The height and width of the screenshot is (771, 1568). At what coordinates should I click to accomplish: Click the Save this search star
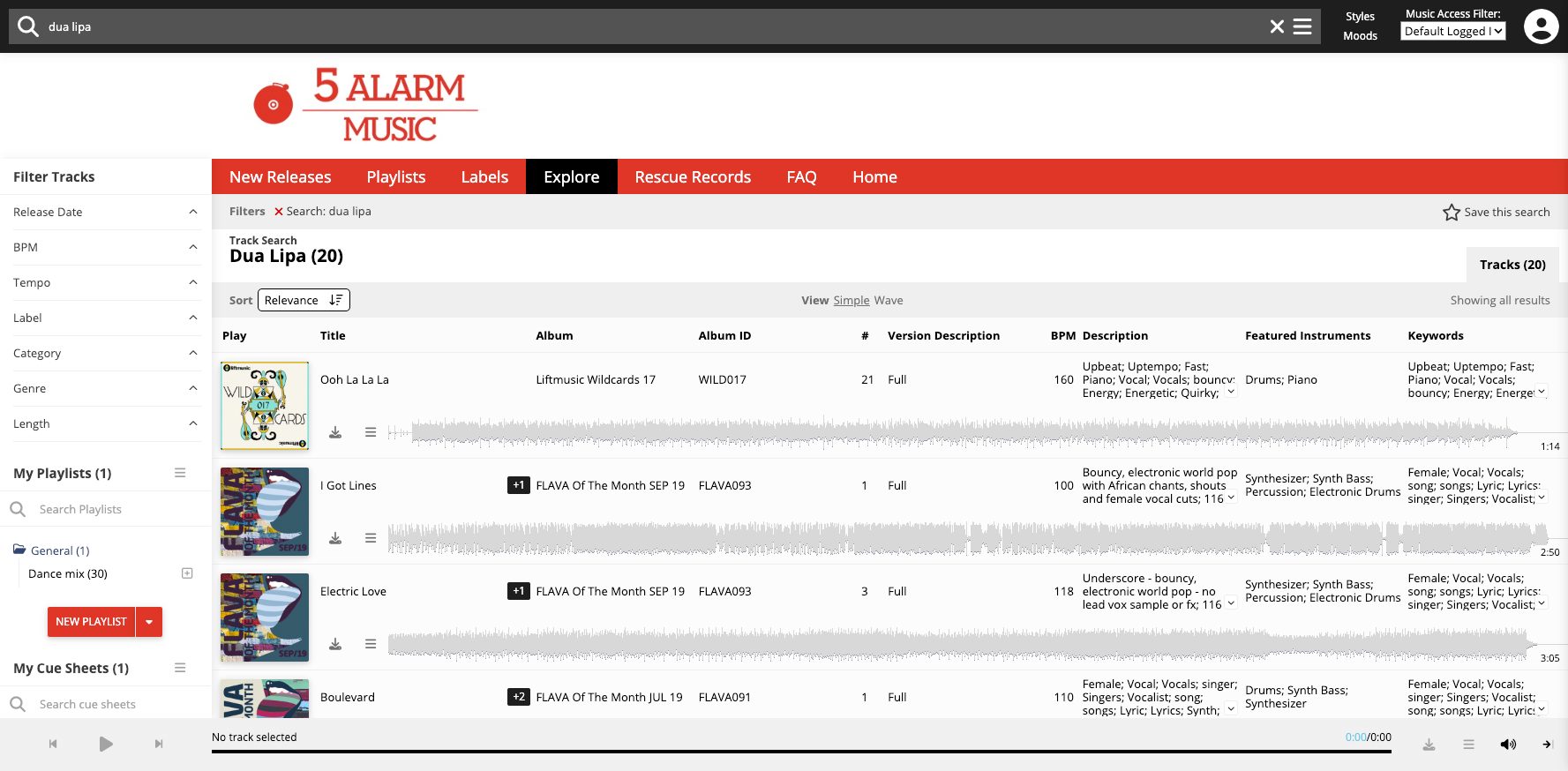1452,213
